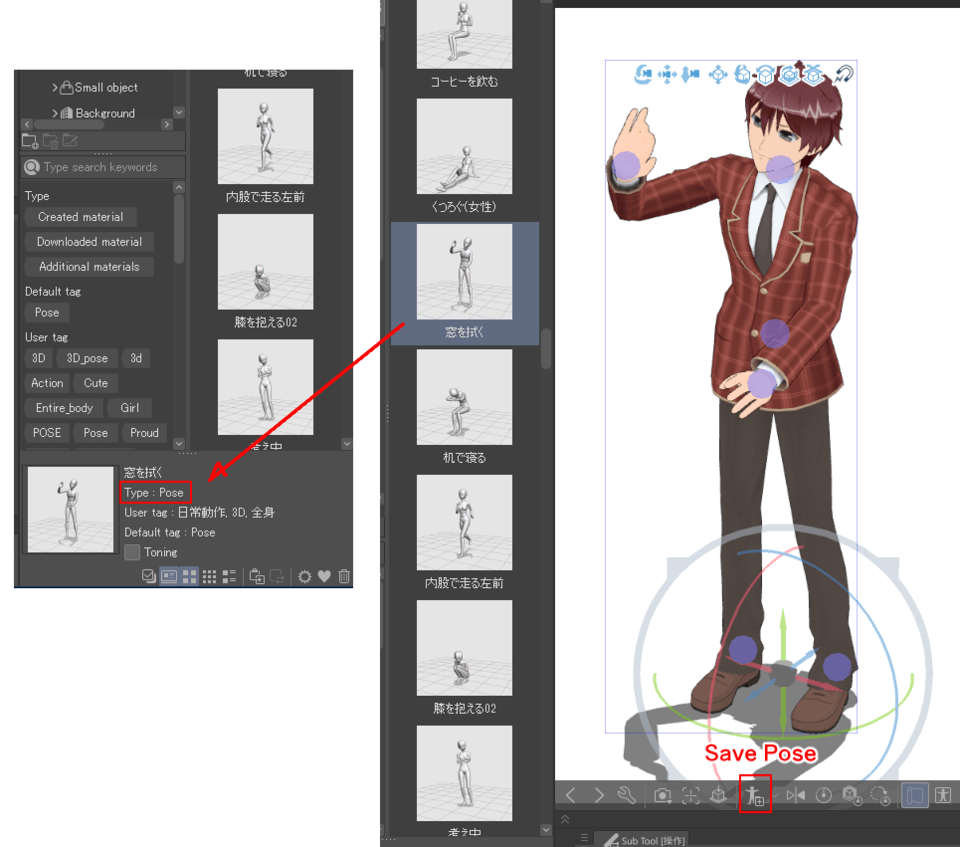960x847 pixels.
Task: Filter by Created material tag
Action: [80, 217]
